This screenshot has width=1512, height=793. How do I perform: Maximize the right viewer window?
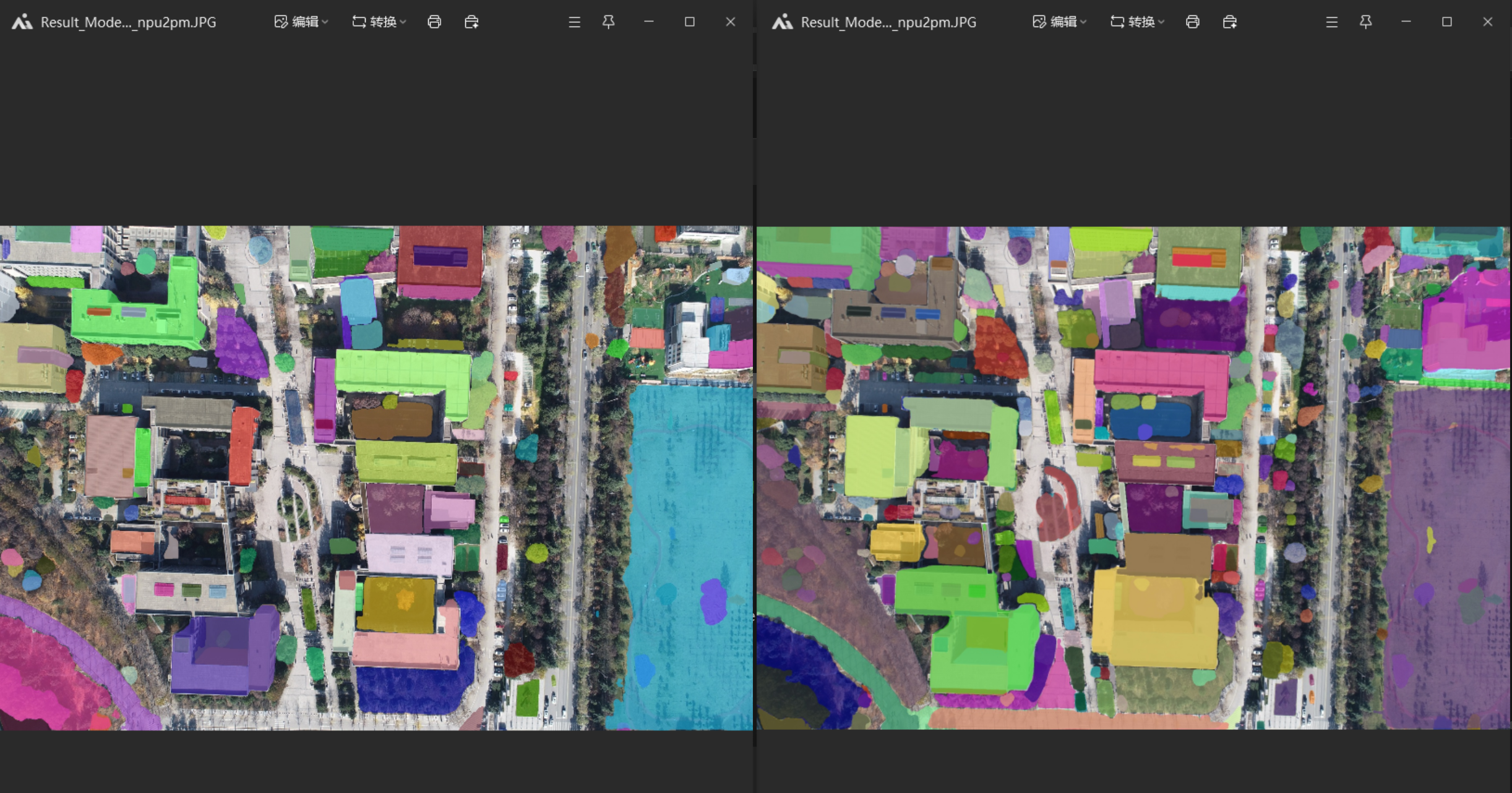click(1446, 22)
